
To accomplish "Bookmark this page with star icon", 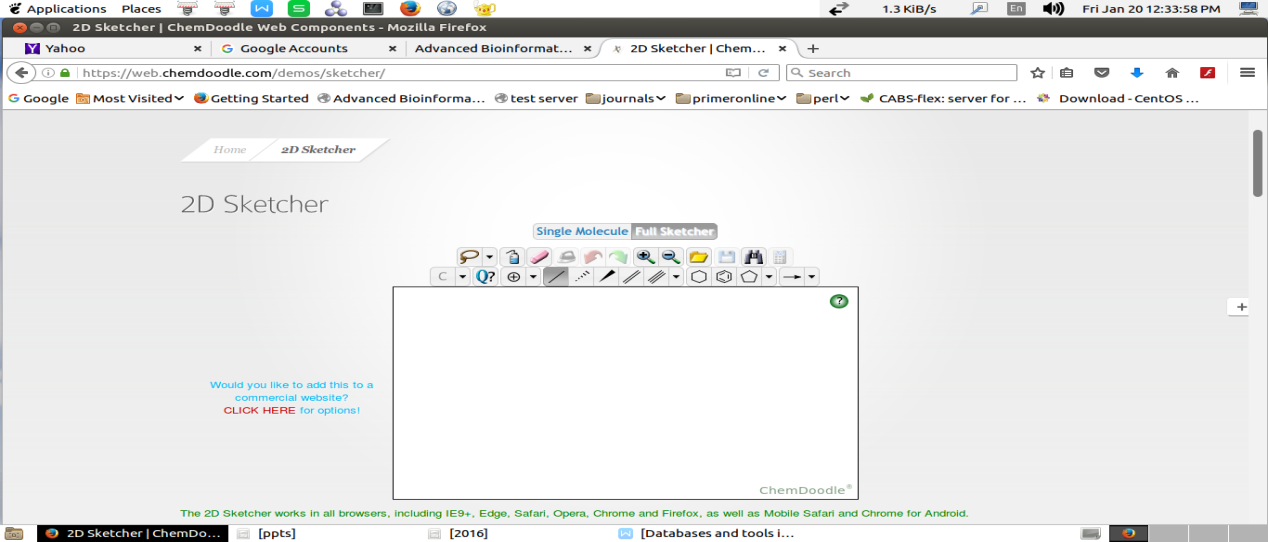I will (1038, 73).
